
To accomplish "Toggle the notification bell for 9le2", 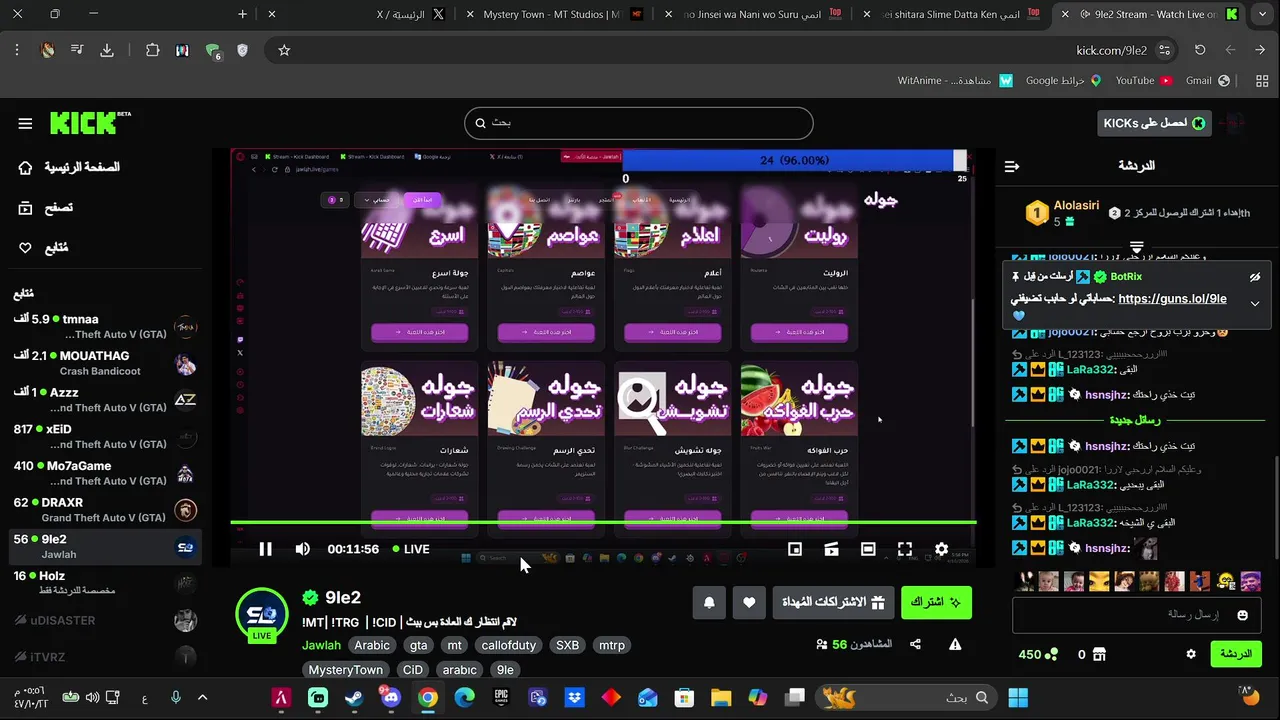I will [709, 602].
